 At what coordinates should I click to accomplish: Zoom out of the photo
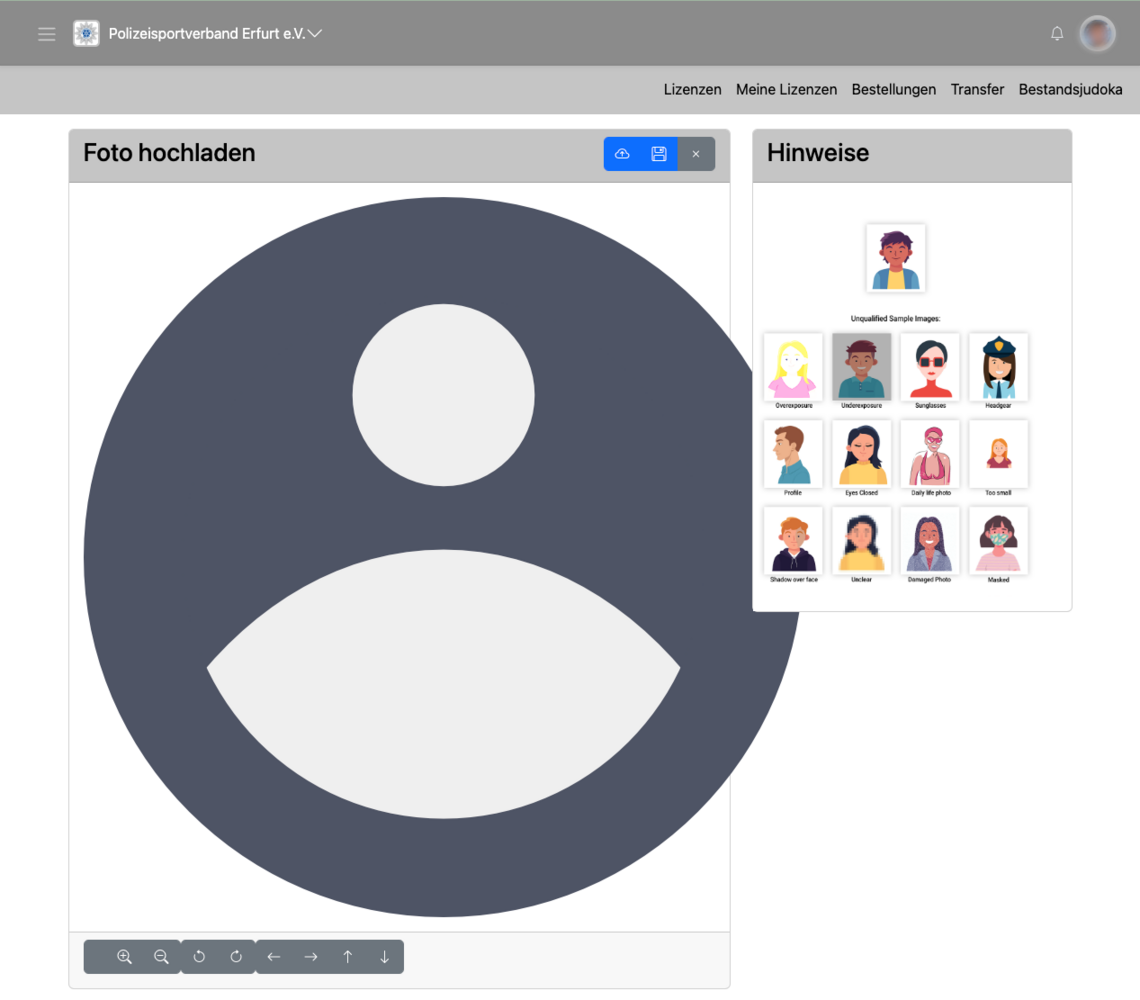point(161,957)
